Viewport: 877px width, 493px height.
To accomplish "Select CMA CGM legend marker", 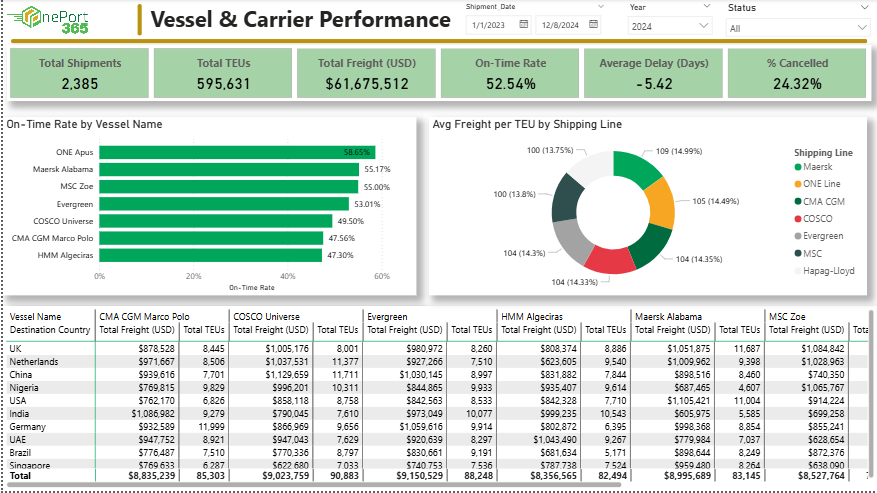I will pos(798,201).
